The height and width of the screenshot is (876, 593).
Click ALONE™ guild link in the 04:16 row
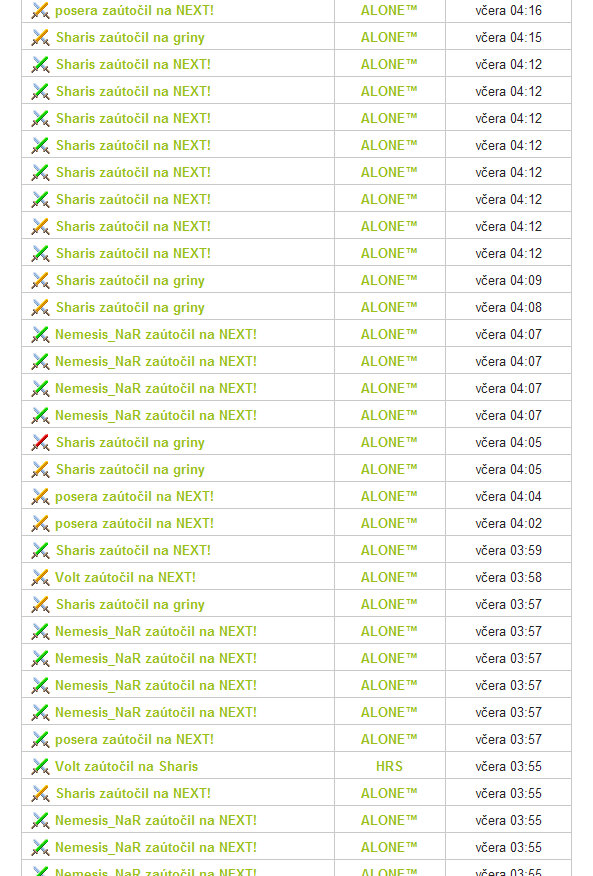coord(389,11)
